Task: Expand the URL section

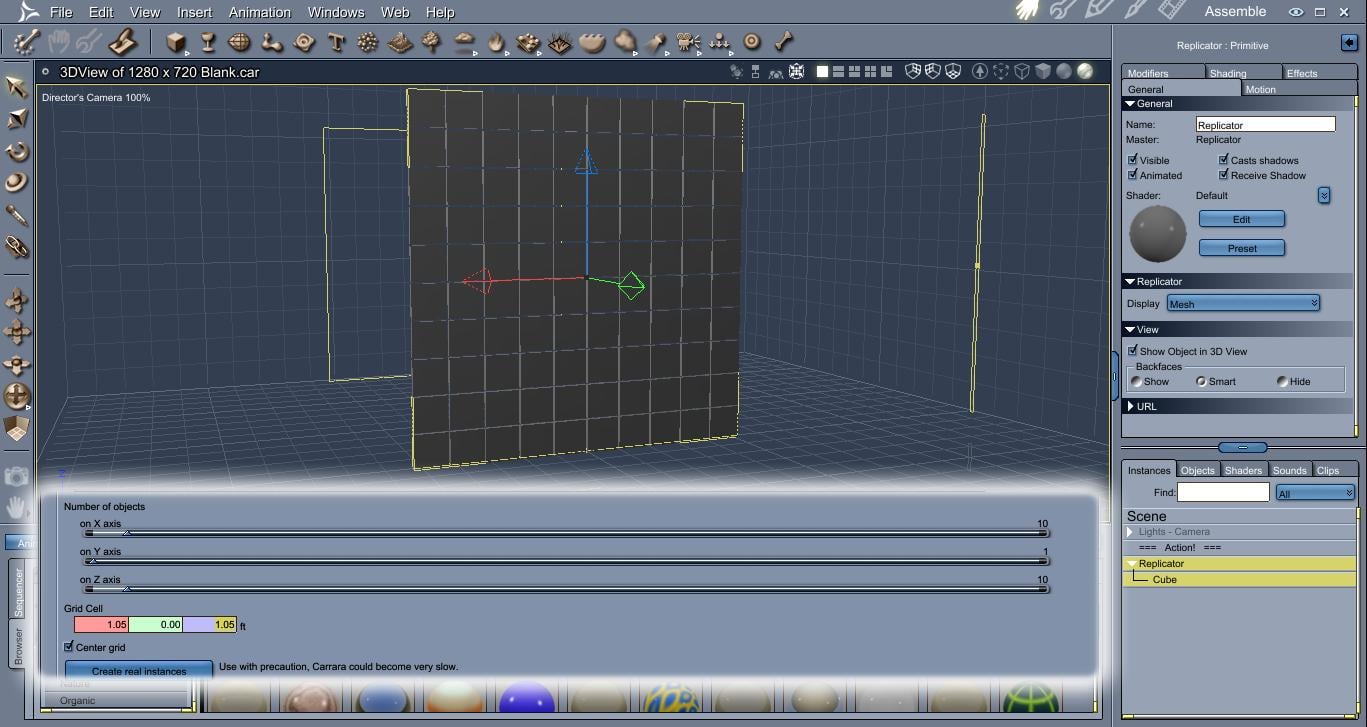Action: (x=1130, y=407)
